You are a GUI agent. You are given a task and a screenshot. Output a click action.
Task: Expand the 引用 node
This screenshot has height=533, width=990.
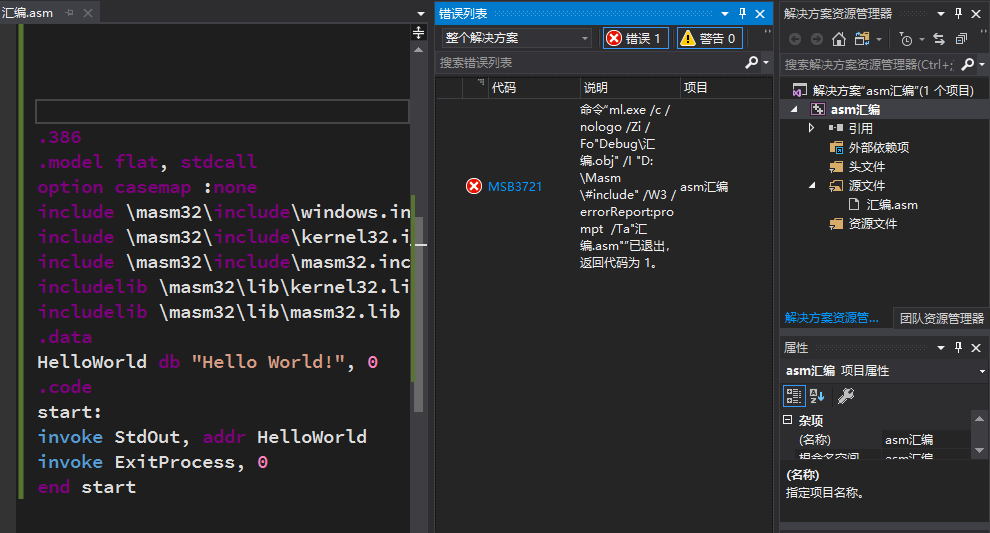click(812, 128)
